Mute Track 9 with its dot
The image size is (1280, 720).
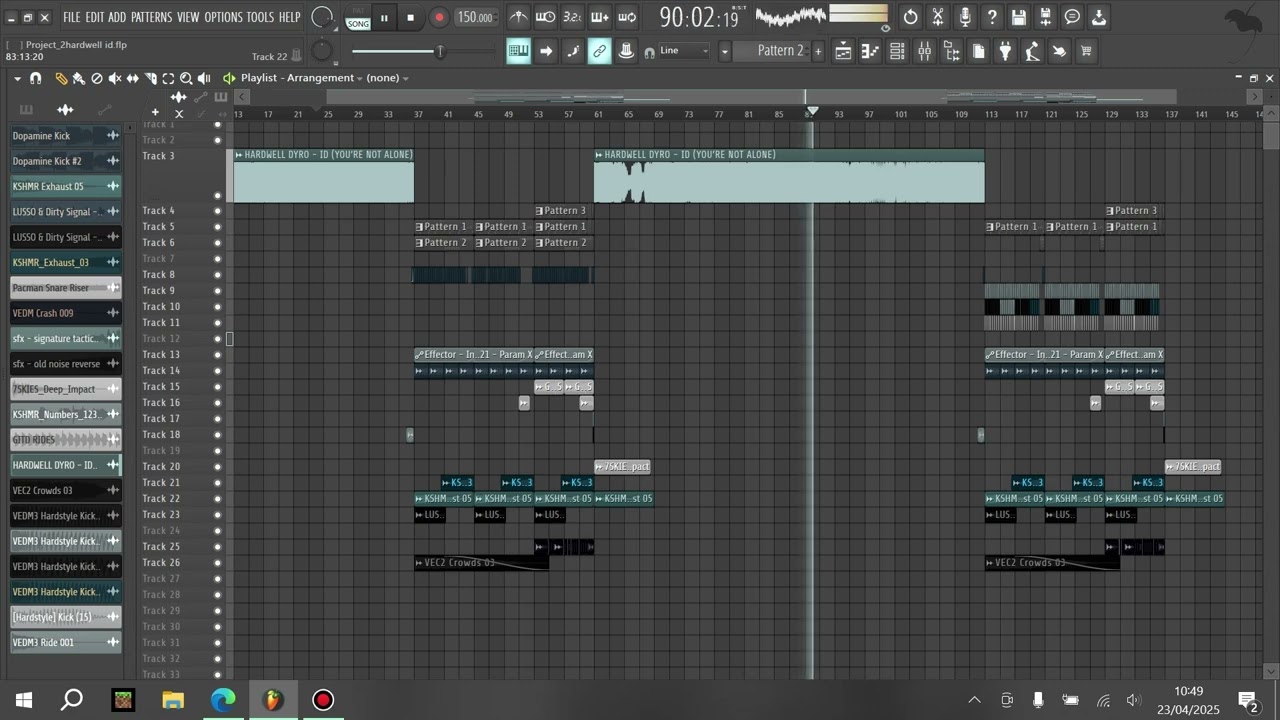[218, 291]
